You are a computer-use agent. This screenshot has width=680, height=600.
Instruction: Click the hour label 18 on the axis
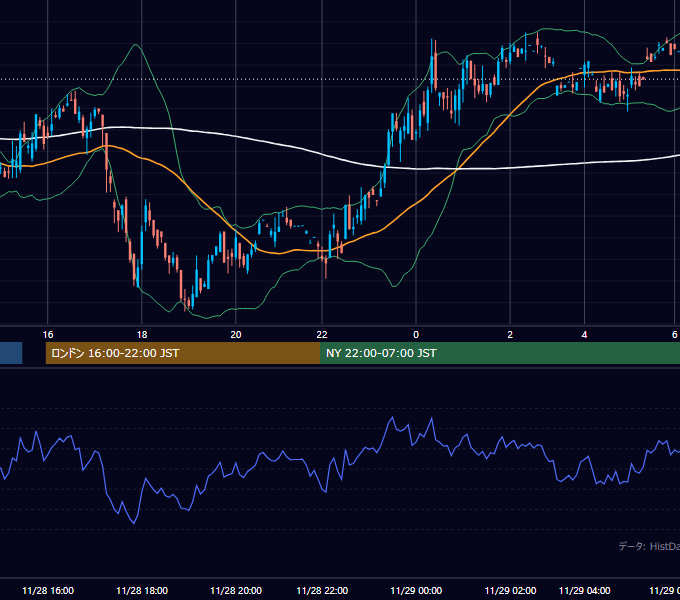[142, 335]
